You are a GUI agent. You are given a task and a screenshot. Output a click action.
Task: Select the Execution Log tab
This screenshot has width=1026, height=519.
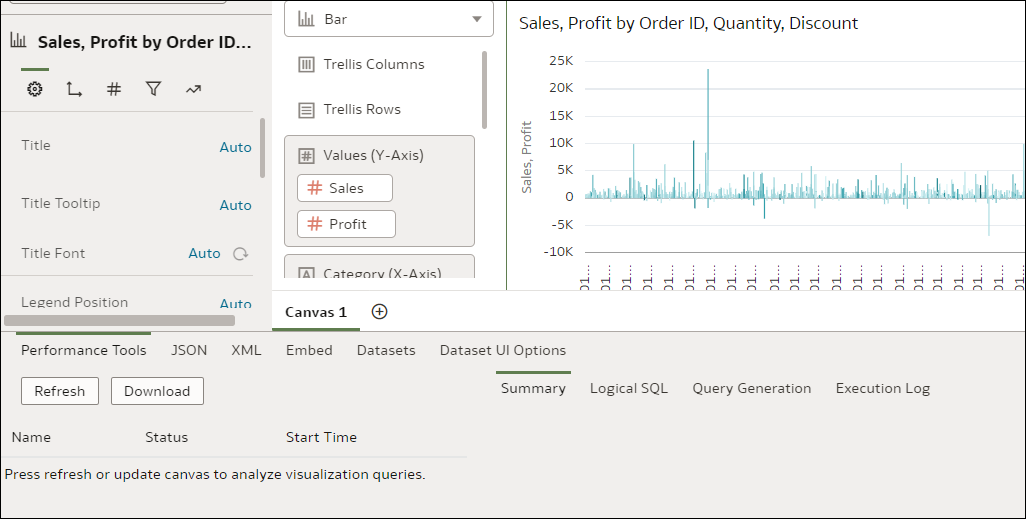882,388
